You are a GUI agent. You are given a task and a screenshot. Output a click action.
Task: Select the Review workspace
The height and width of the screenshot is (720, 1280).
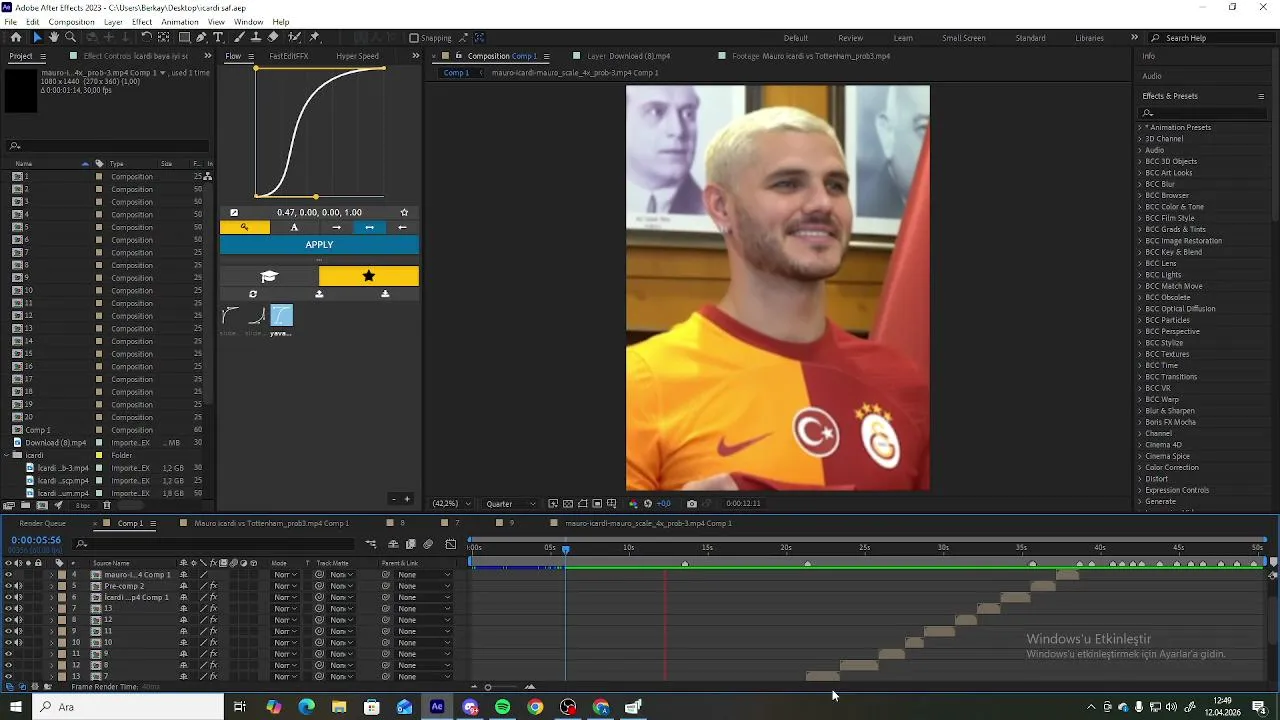[851, 38]
